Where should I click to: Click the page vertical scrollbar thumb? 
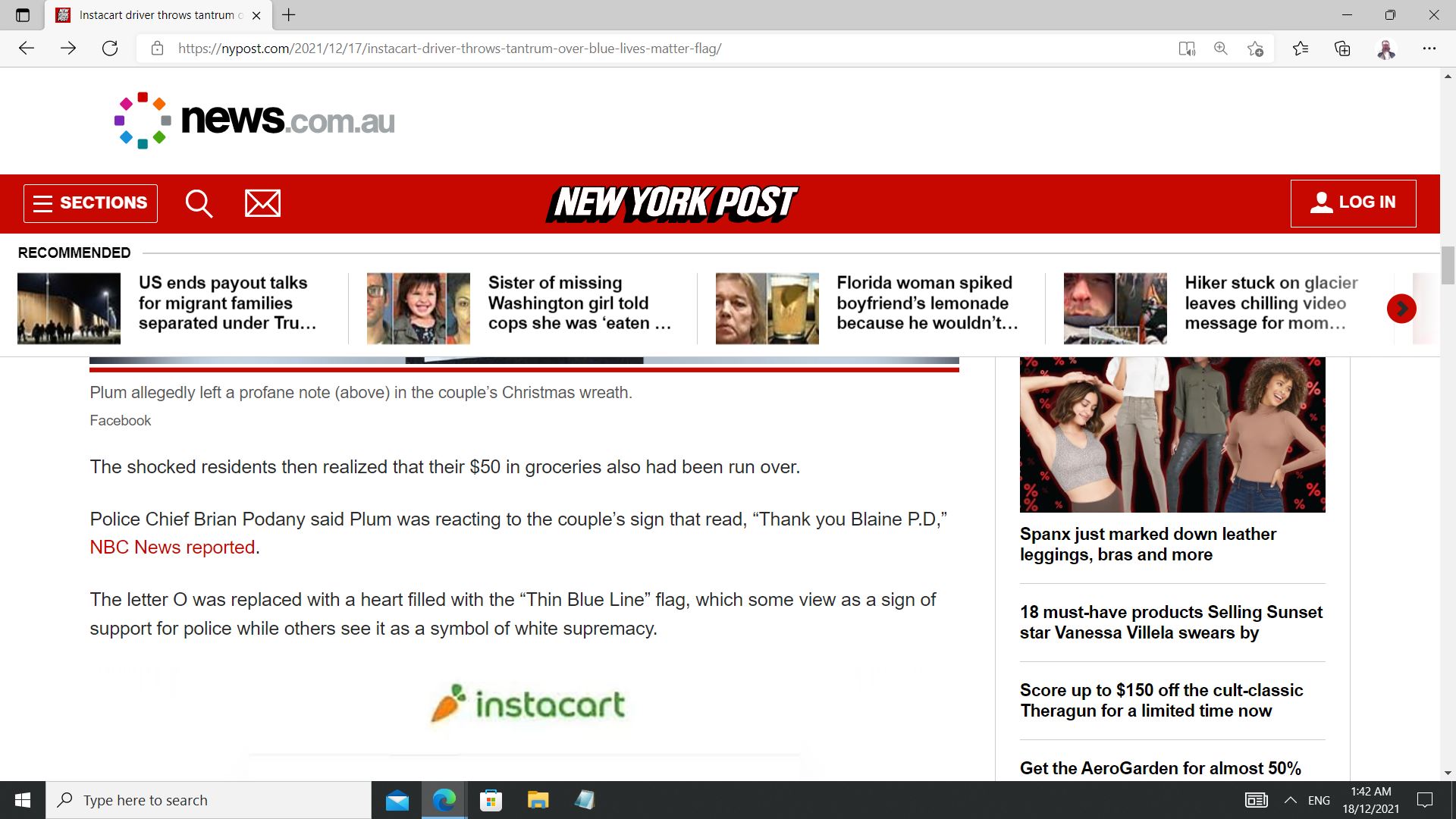click(1448, 265)
